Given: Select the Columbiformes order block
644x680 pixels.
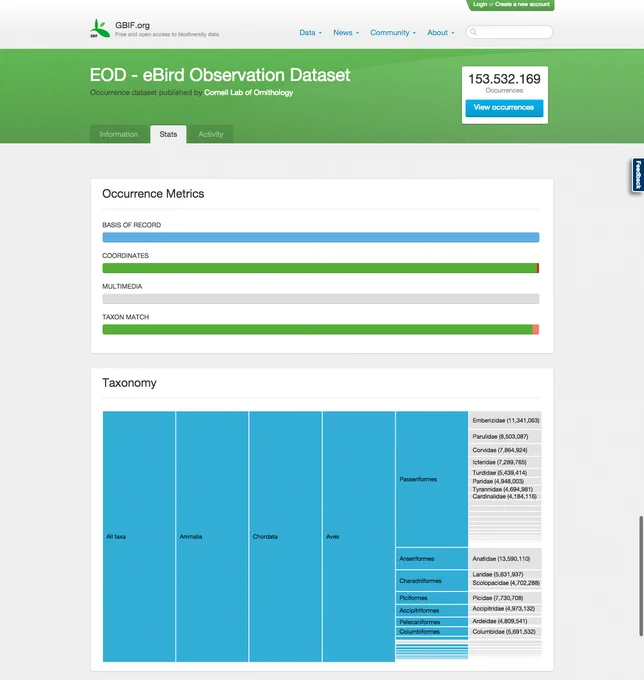Looking at the screenshot, I should pyautogui.click(x=432, y=632).
